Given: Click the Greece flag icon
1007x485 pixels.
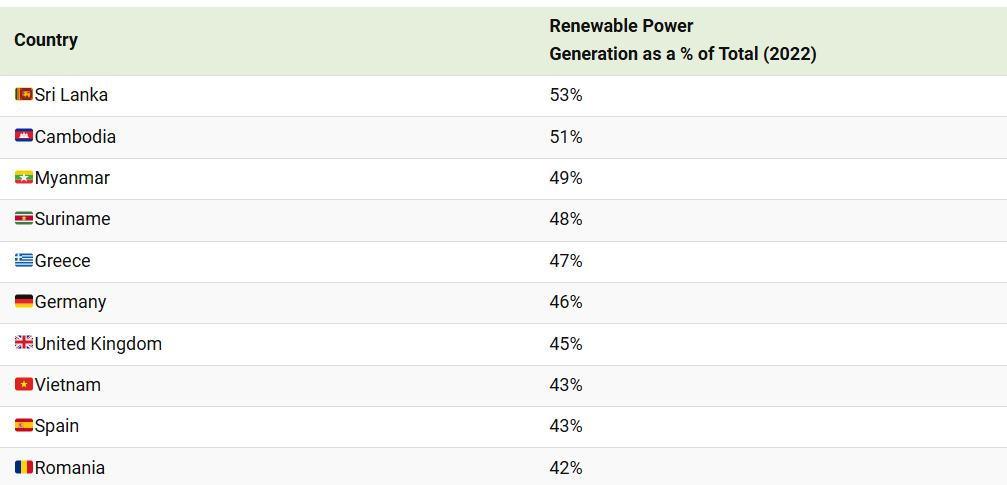Looking at the screenshot, I should [24, 261].
